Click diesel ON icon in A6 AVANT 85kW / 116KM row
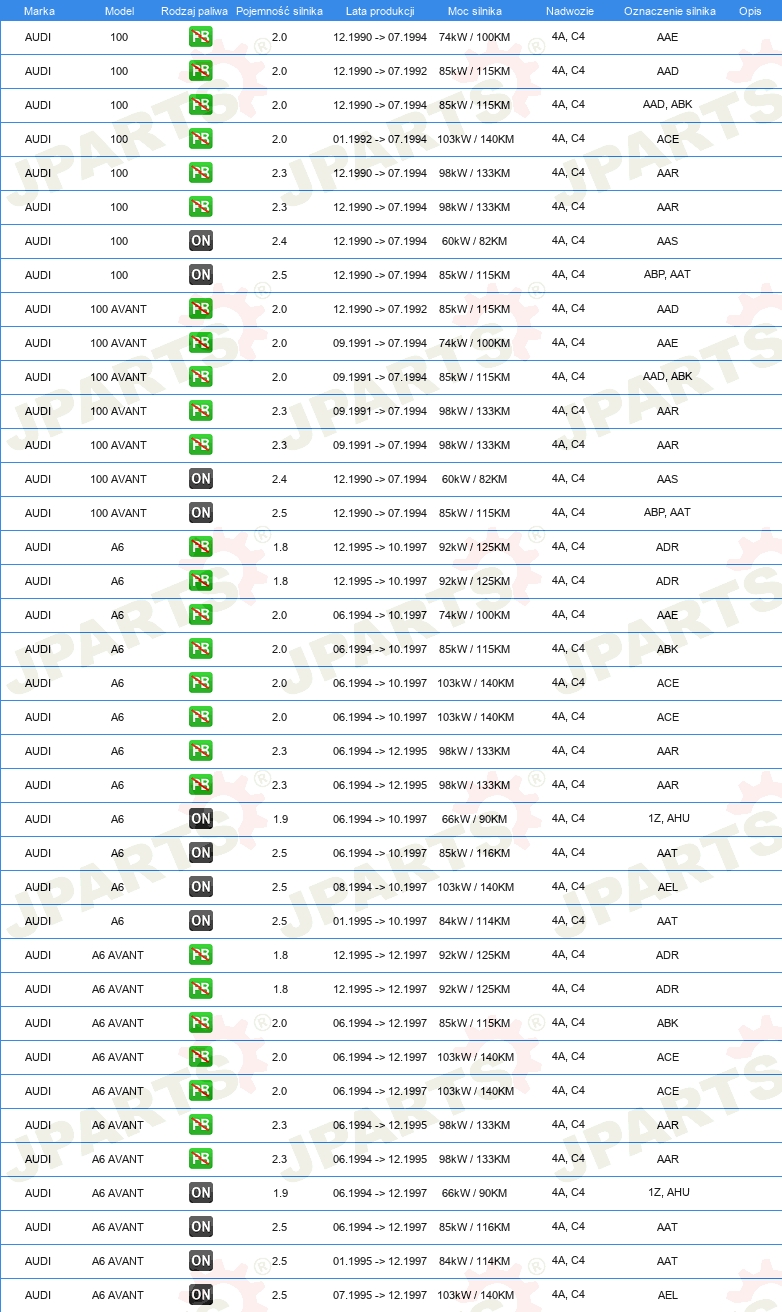 point(201,1227)
